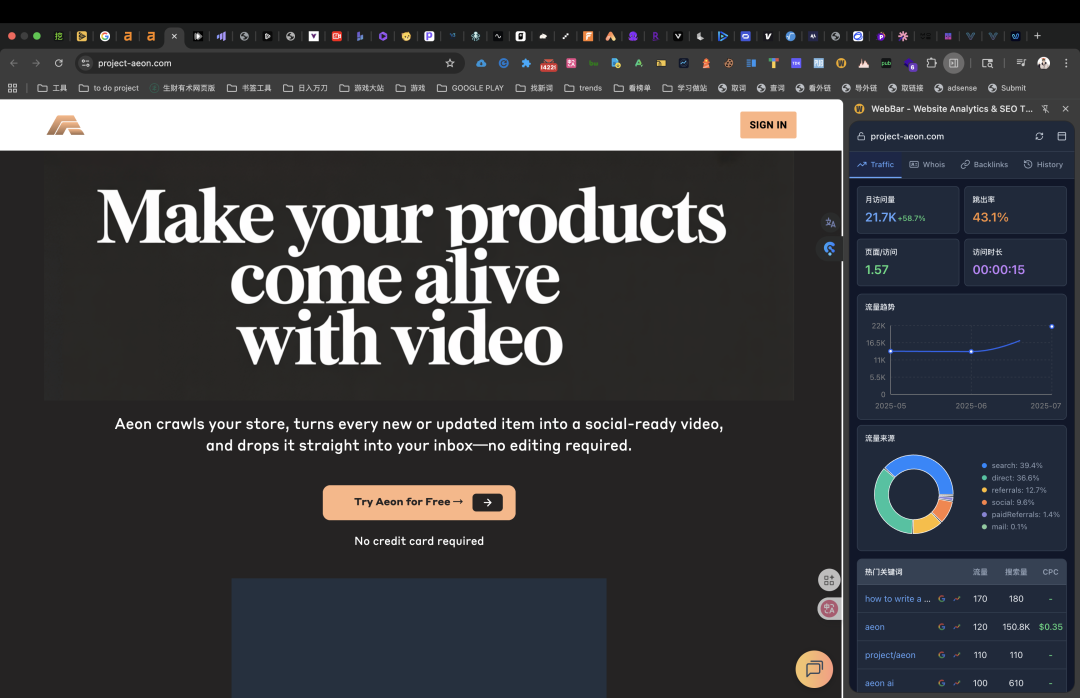Open Chrome apps grid in bookmarks bar

tap(12, 88)
